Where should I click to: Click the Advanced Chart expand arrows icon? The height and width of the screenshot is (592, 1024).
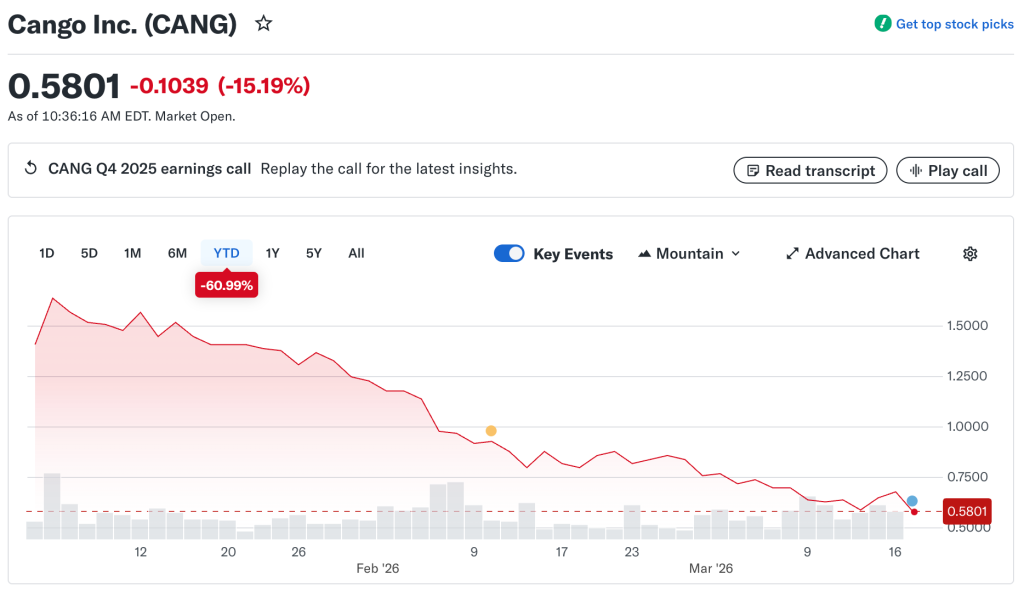point(792,254)
